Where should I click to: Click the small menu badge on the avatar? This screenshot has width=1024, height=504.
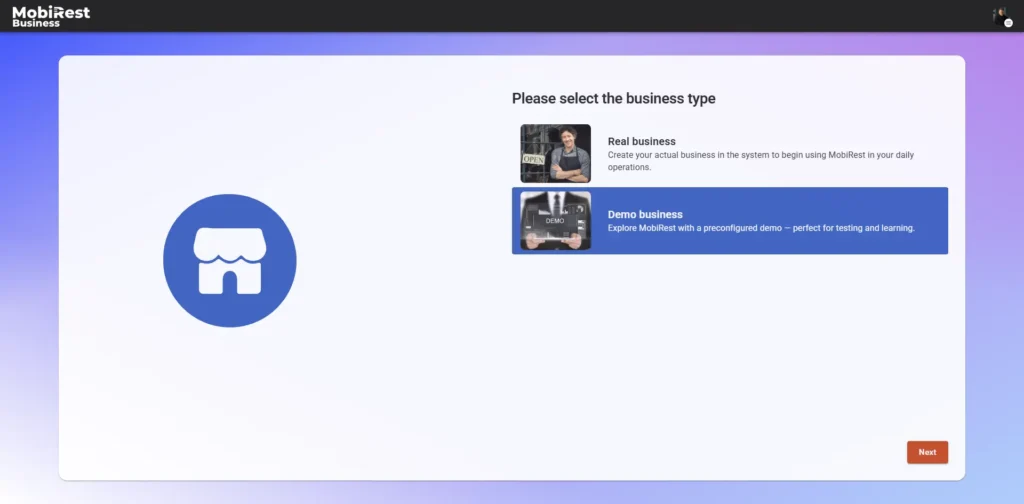1008,22
